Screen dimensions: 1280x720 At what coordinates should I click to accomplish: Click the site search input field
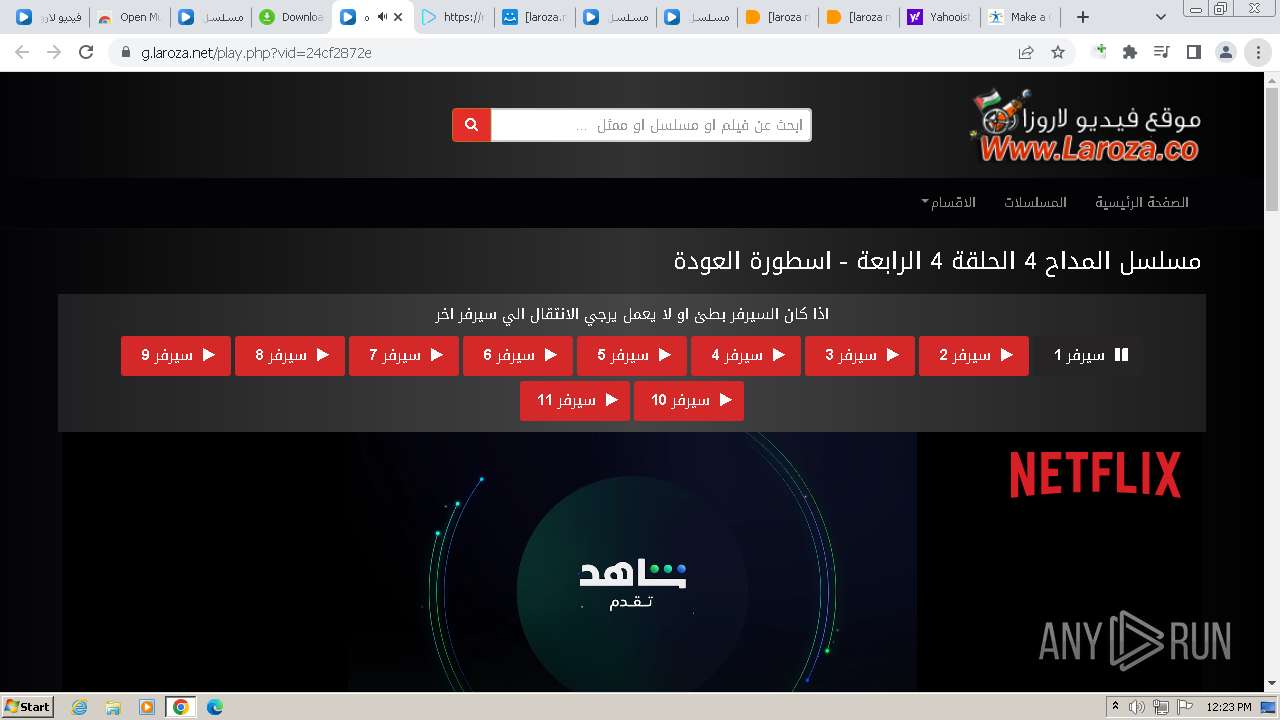click(x=651, y=125)
